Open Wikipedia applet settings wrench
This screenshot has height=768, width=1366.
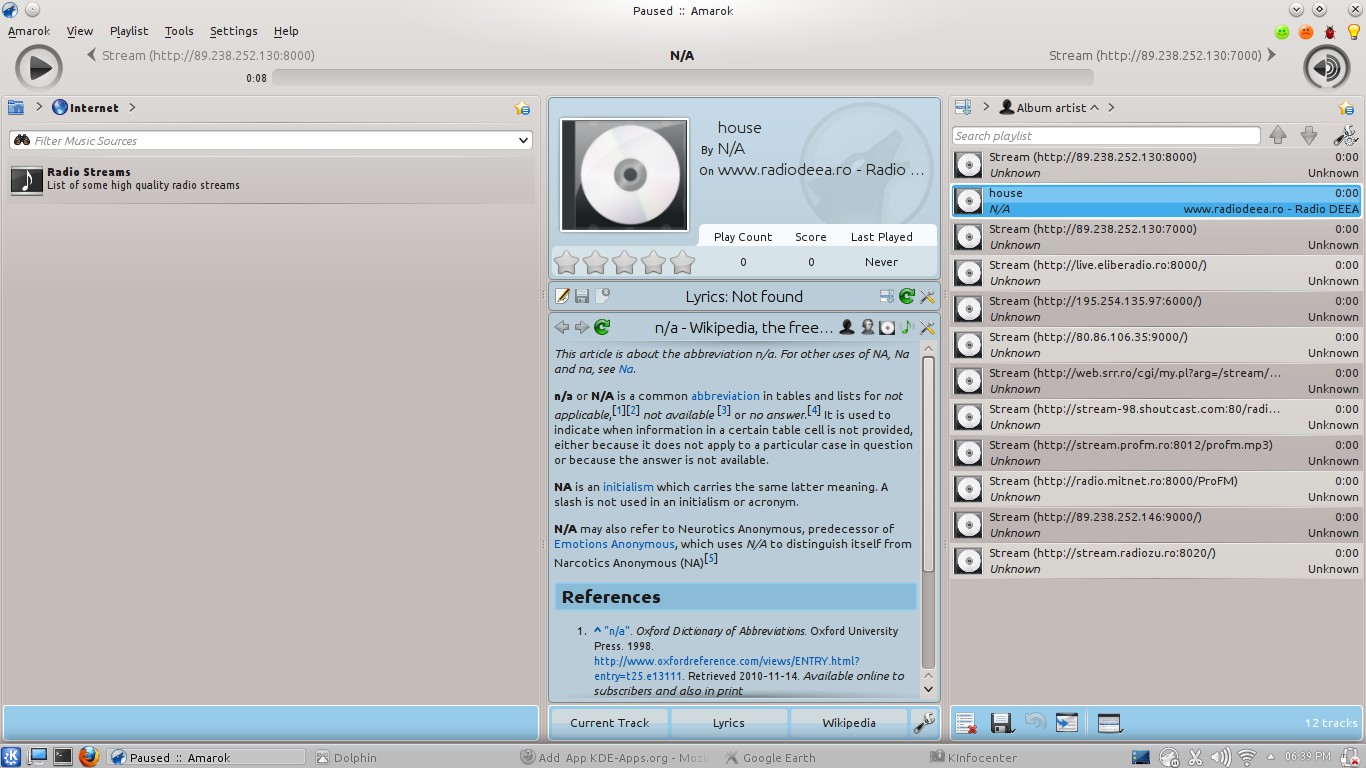coord(927,327)
